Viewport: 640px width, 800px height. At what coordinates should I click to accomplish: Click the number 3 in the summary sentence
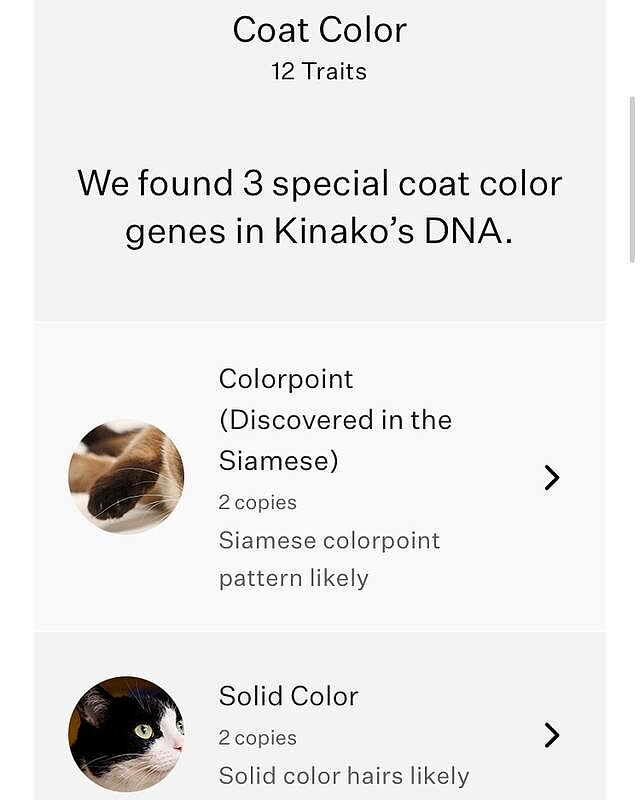(252, 184)
